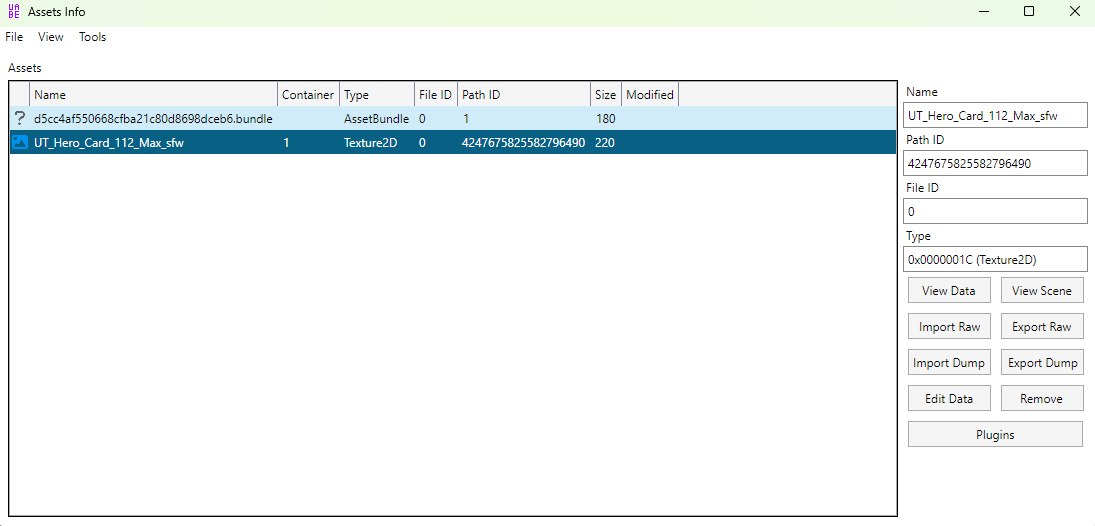Open the Plugins button
1095x526 pixels.
[995, 435]
